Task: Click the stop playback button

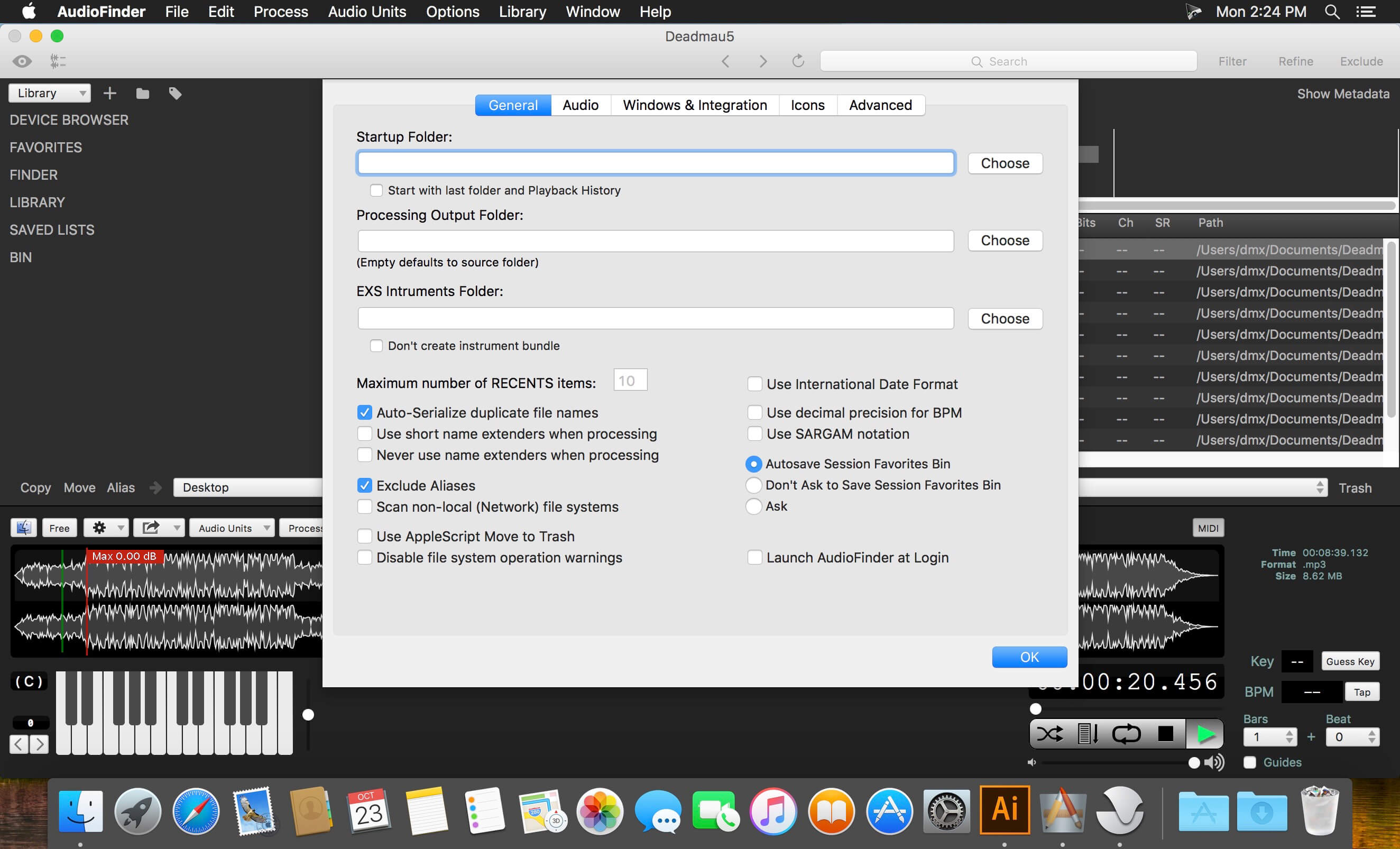Action: pos(1165,734)
